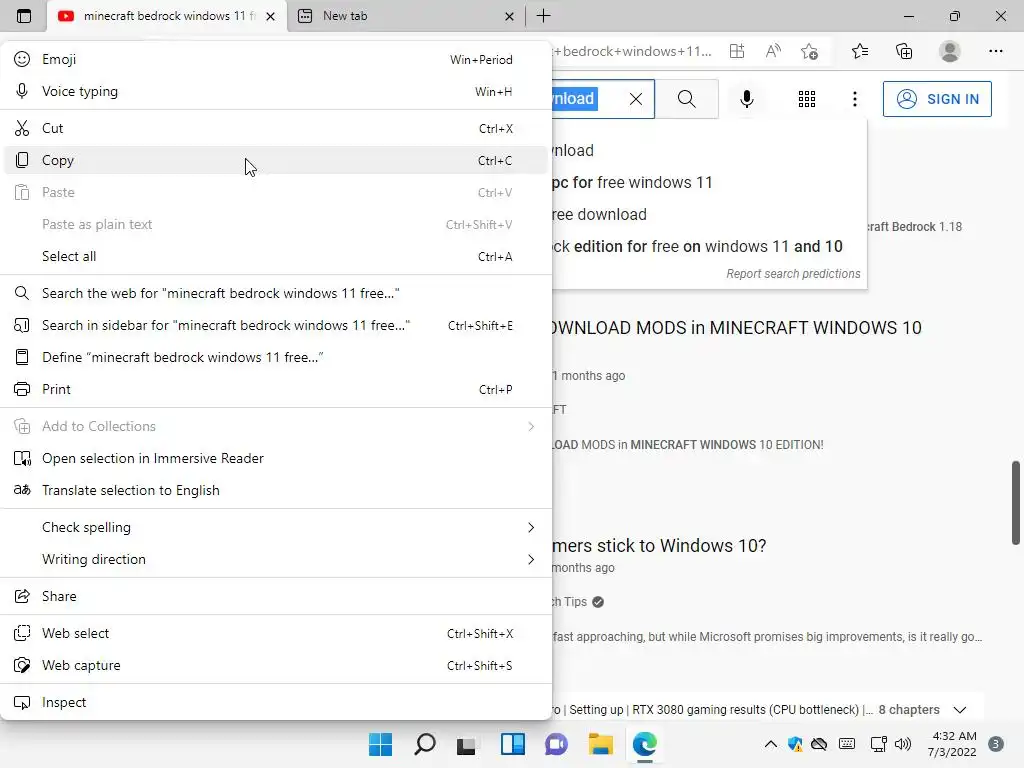Open video 'DOWNLOAD MODS in MINECRAFT WINDOWS 10'

click(736, 328)
